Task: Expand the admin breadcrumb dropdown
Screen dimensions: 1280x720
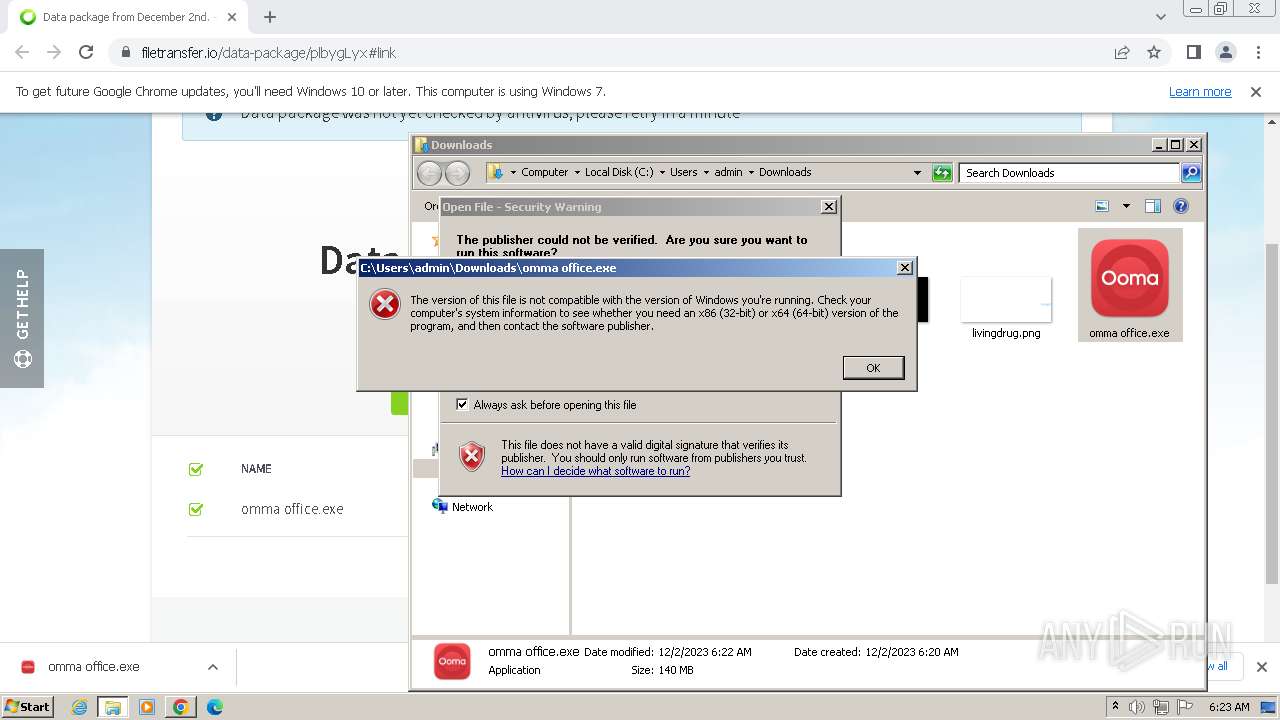Action: pyautogui.click(x=751, y=172)
